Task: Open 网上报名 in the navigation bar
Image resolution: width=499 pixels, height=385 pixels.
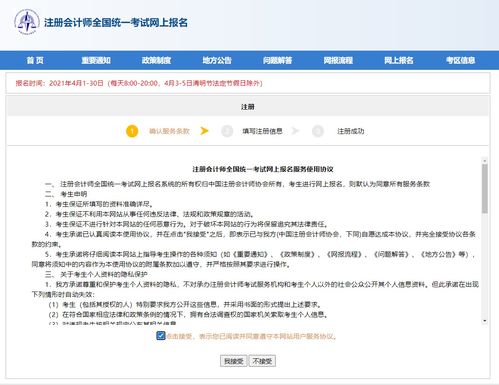Action: (399, 60)
